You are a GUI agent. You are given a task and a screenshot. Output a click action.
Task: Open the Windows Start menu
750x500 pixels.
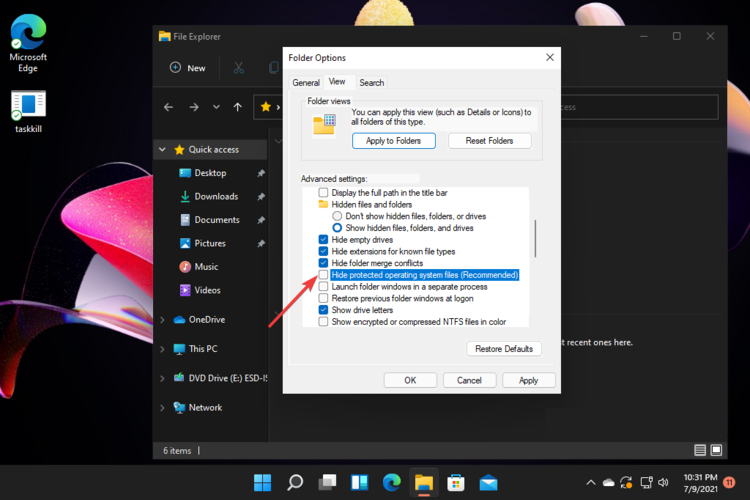[262, 483]
